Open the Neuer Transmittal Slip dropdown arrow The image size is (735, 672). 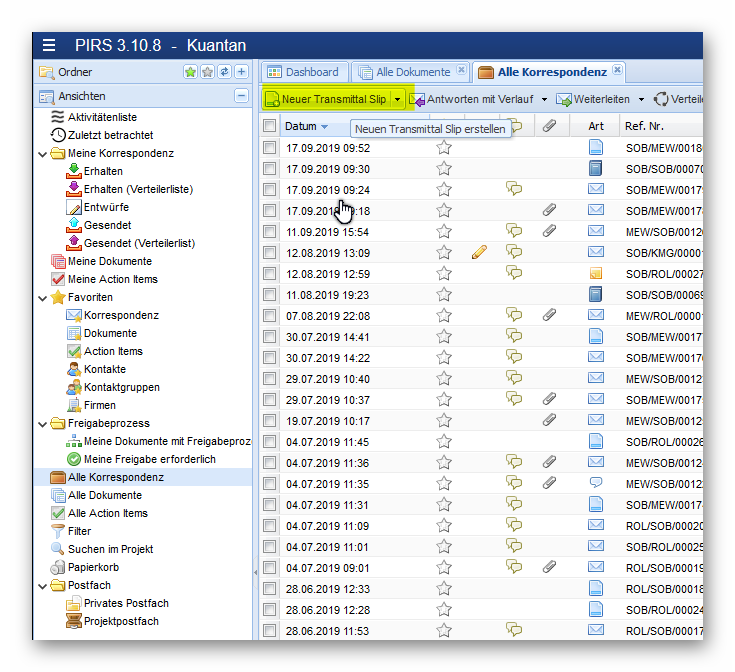pos(397,99)
